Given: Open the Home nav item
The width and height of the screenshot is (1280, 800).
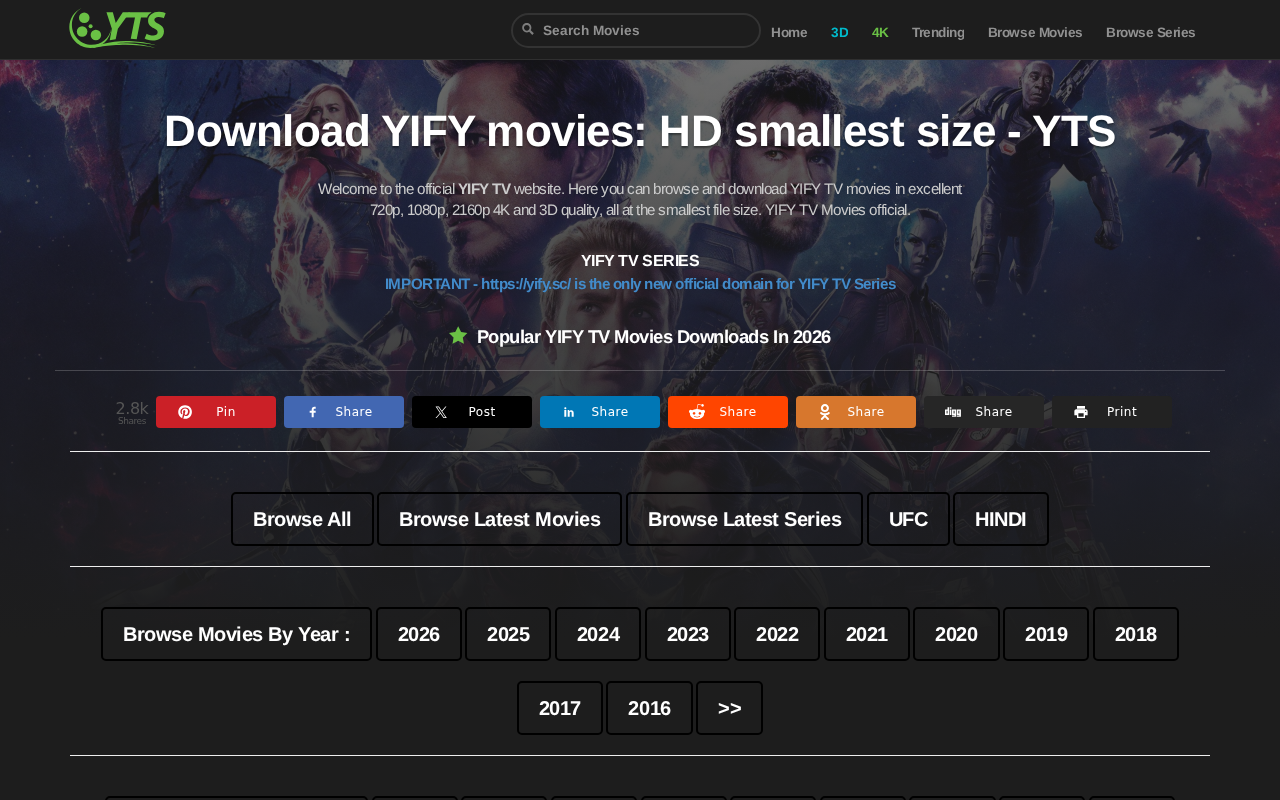Looking at the screenshot, I should (x=789, y=32).
